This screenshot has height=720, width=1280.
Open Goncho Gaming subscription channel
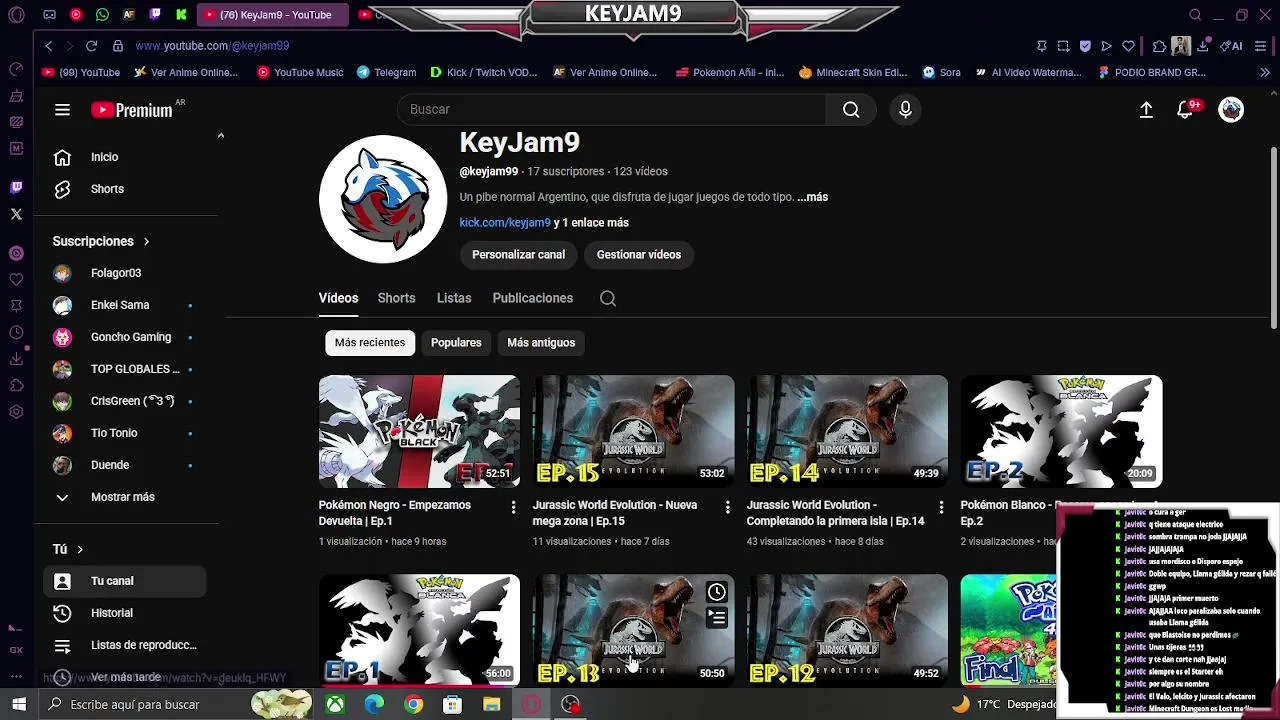125,337
